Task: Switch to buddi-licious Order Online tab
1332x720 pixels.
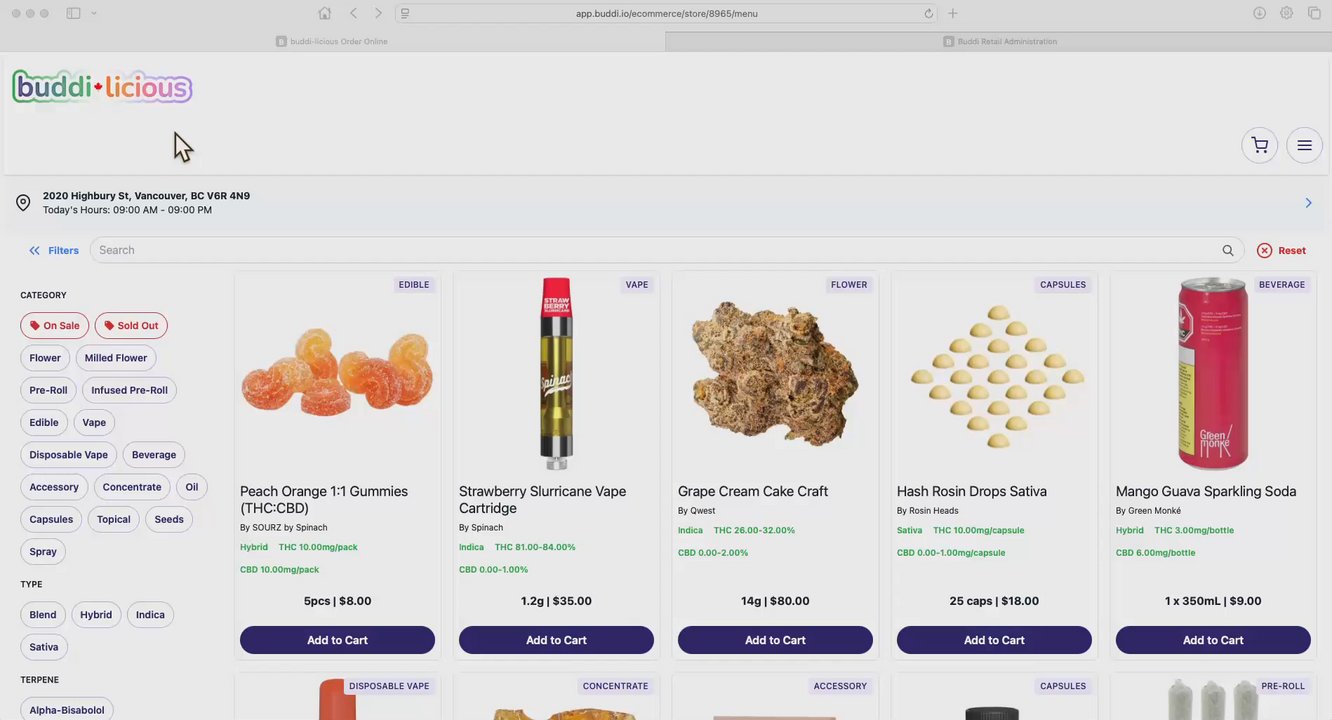Action: [x=332, y=41]
